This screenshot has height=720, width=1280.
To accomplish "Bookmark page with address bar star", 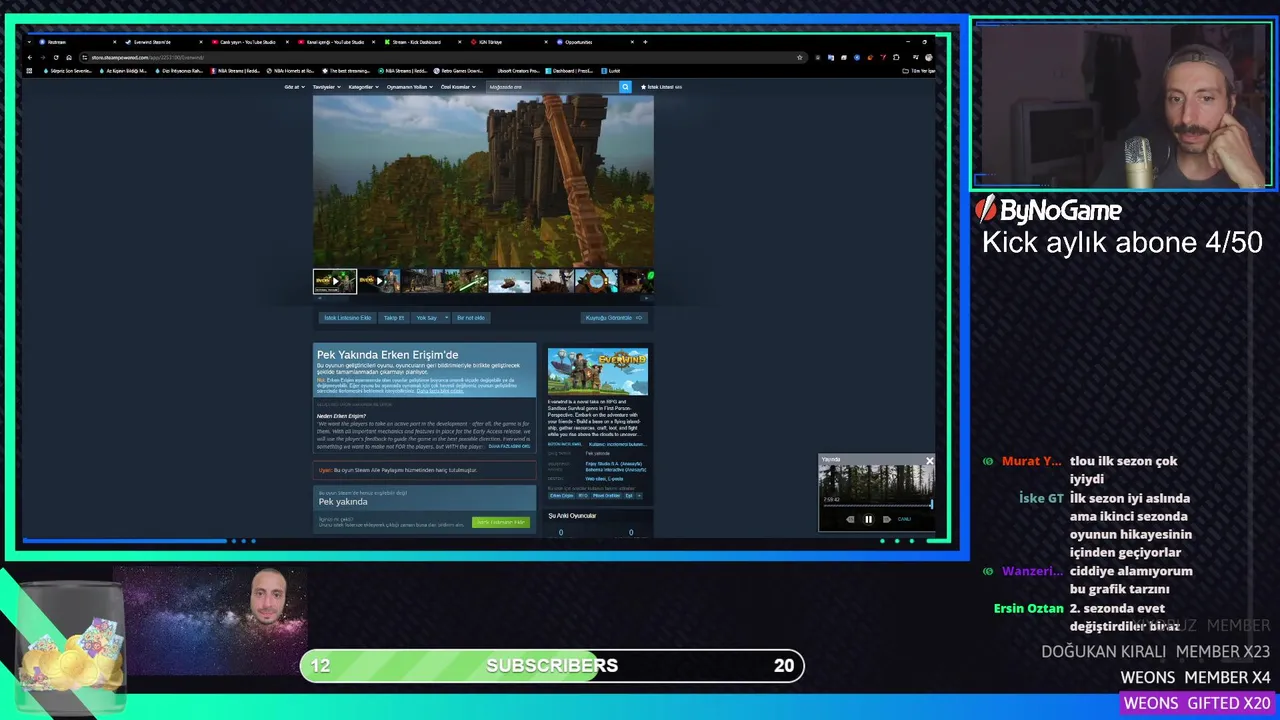I will point(799,57).
